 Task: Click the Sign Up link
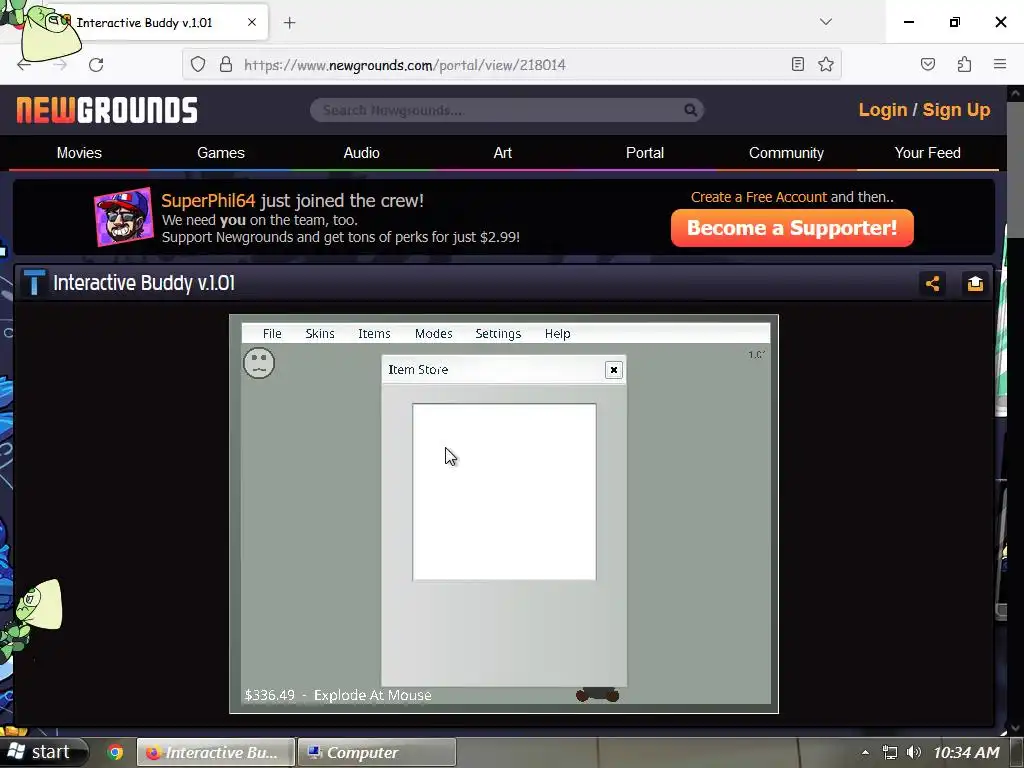pyautogui.click(x=956, y=110)
